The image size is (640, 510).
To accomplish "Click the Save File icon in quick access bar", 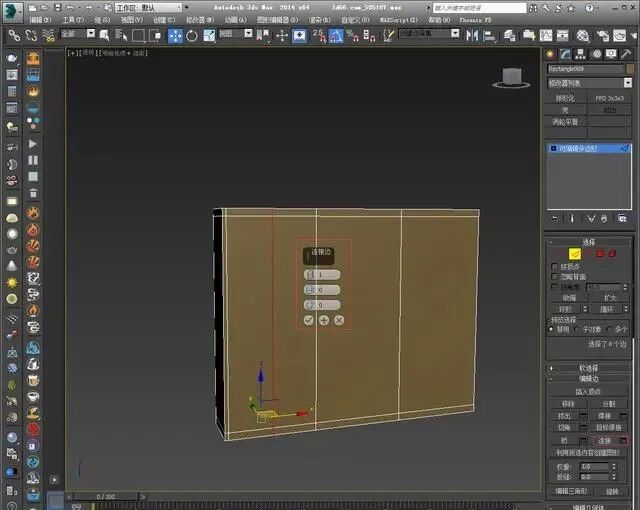I will [58, 8].
